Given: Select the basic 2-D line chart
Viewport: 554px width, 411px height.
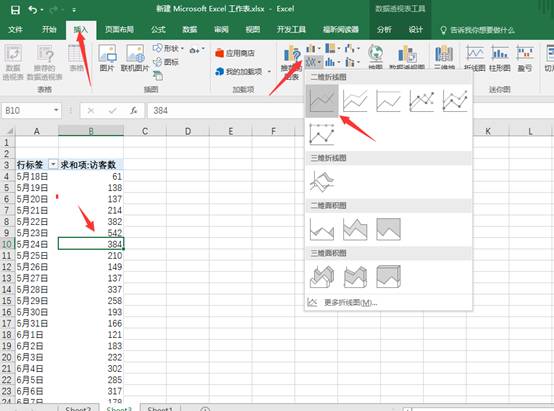Looking at the screenshot, I should point(322,101).
